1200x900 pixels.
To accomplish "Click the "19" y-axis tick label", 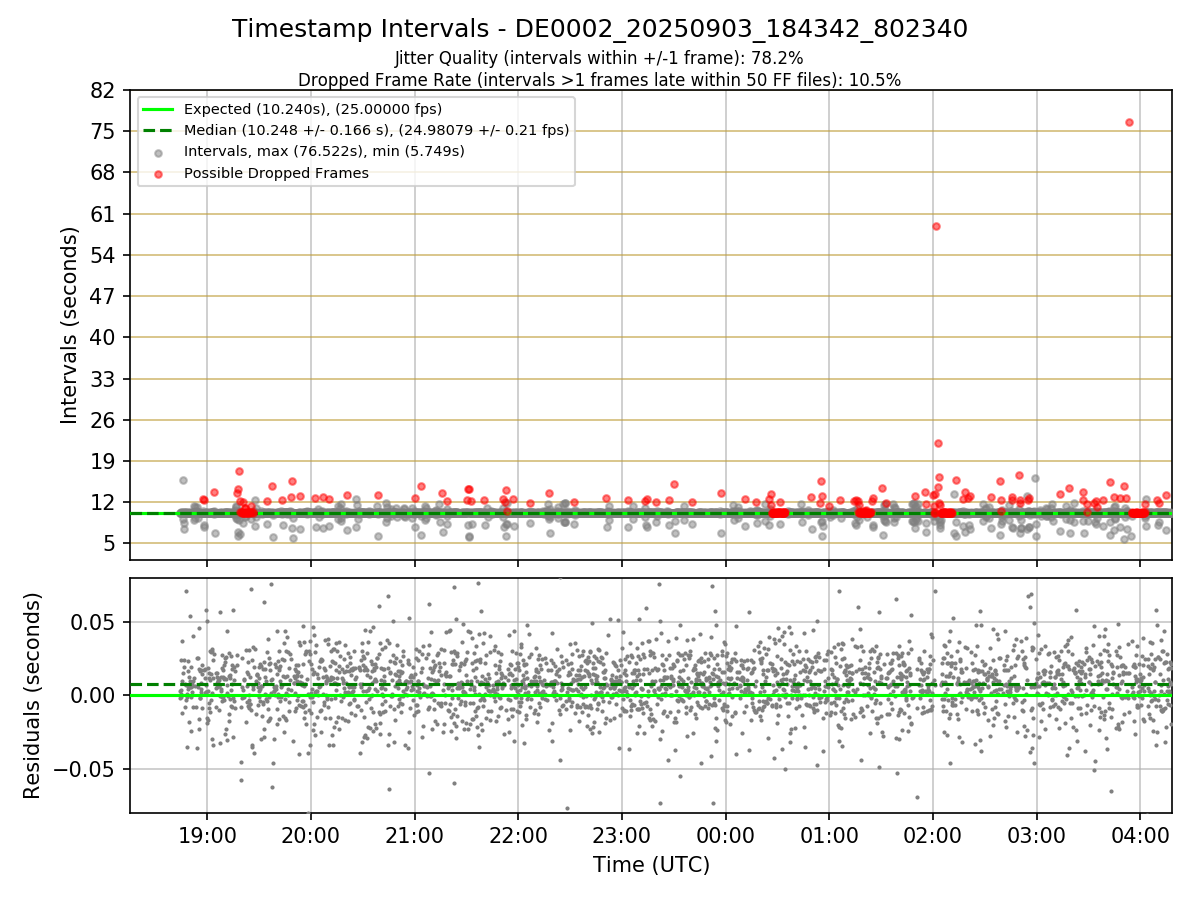I will coord(105,461).
